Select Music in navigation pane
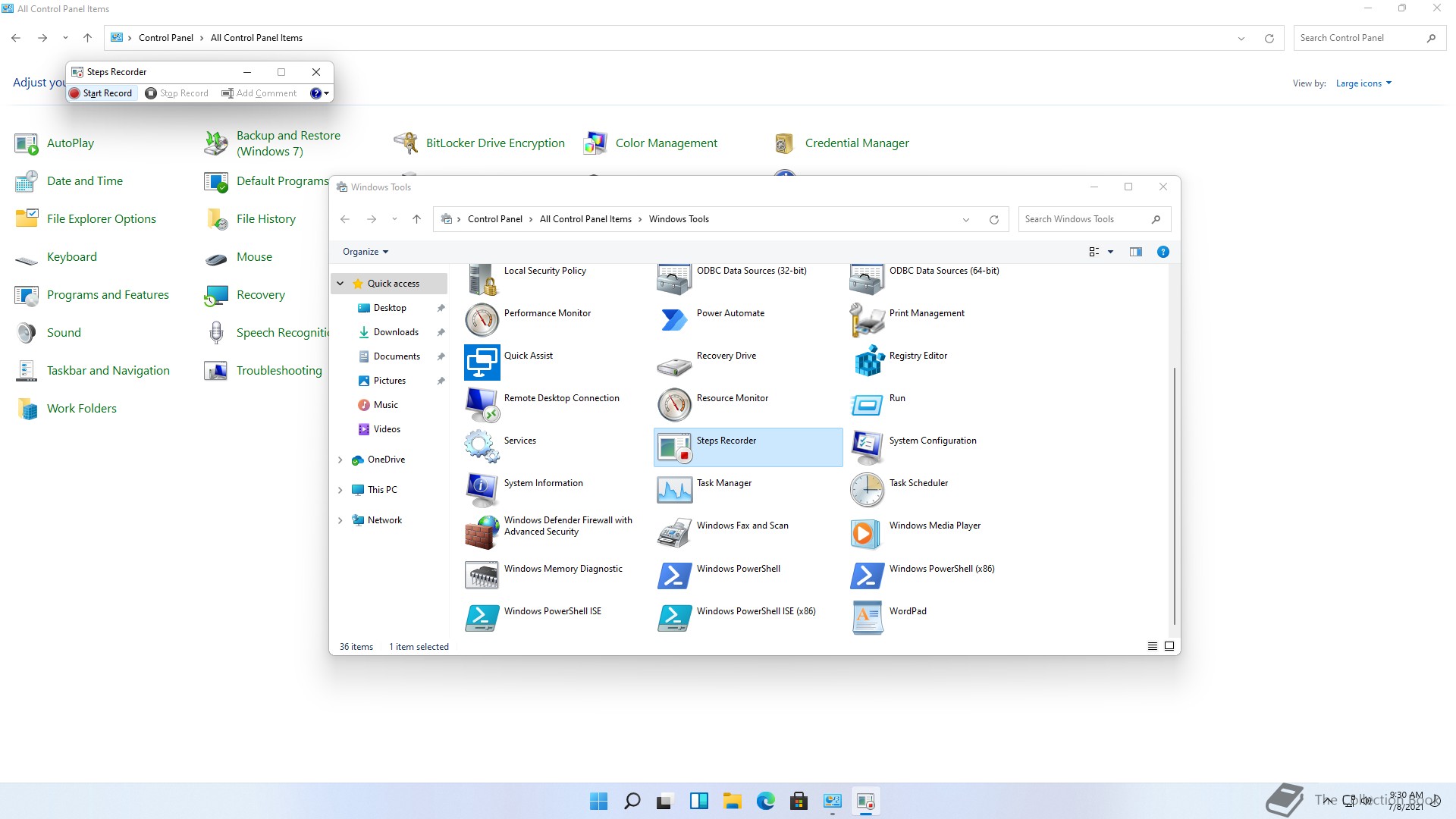Screen dimensions: 1456x819 tap(385, 405)
